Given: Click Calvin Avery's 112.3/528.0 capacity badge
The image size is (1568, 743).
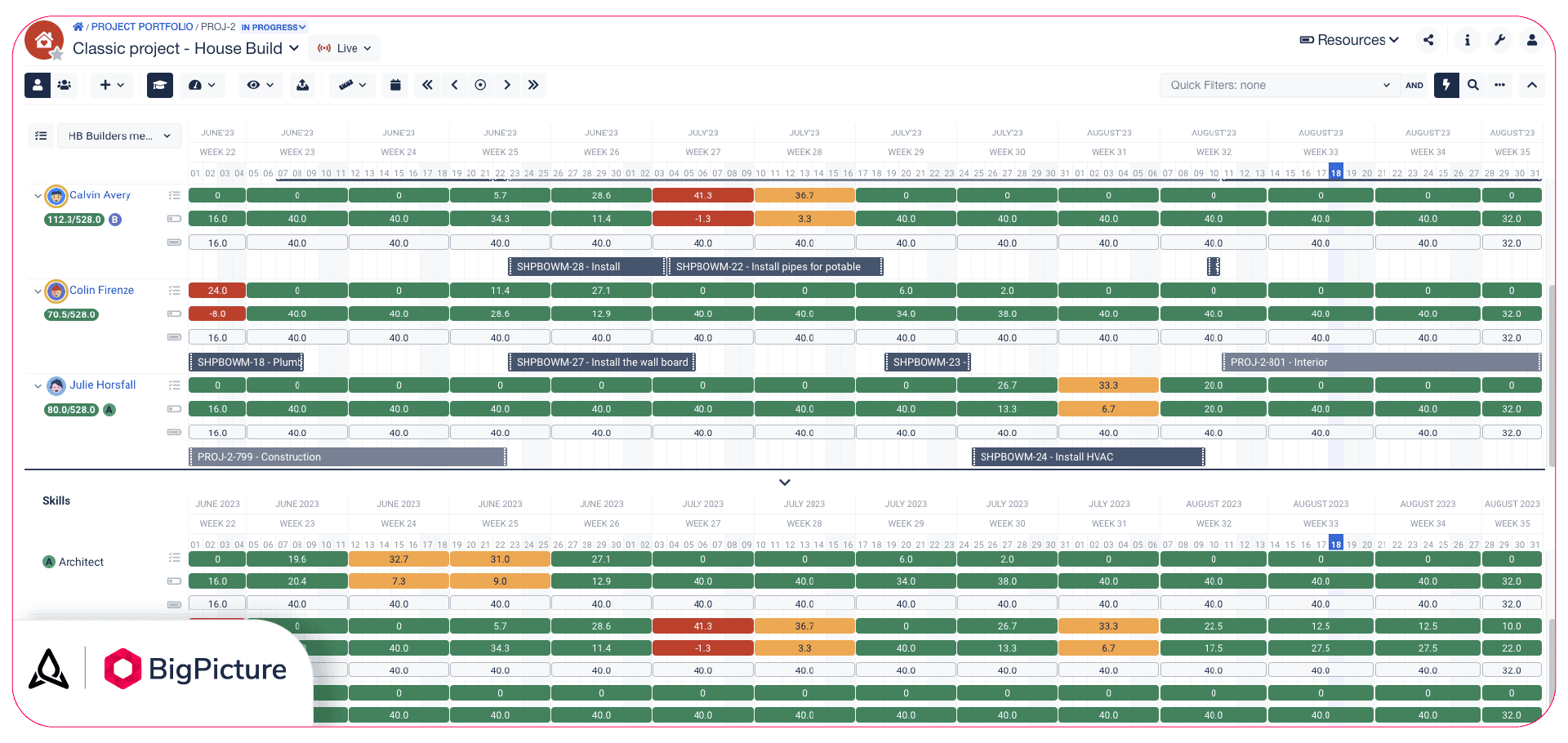Looking at the screenshot, I should 74,220.
